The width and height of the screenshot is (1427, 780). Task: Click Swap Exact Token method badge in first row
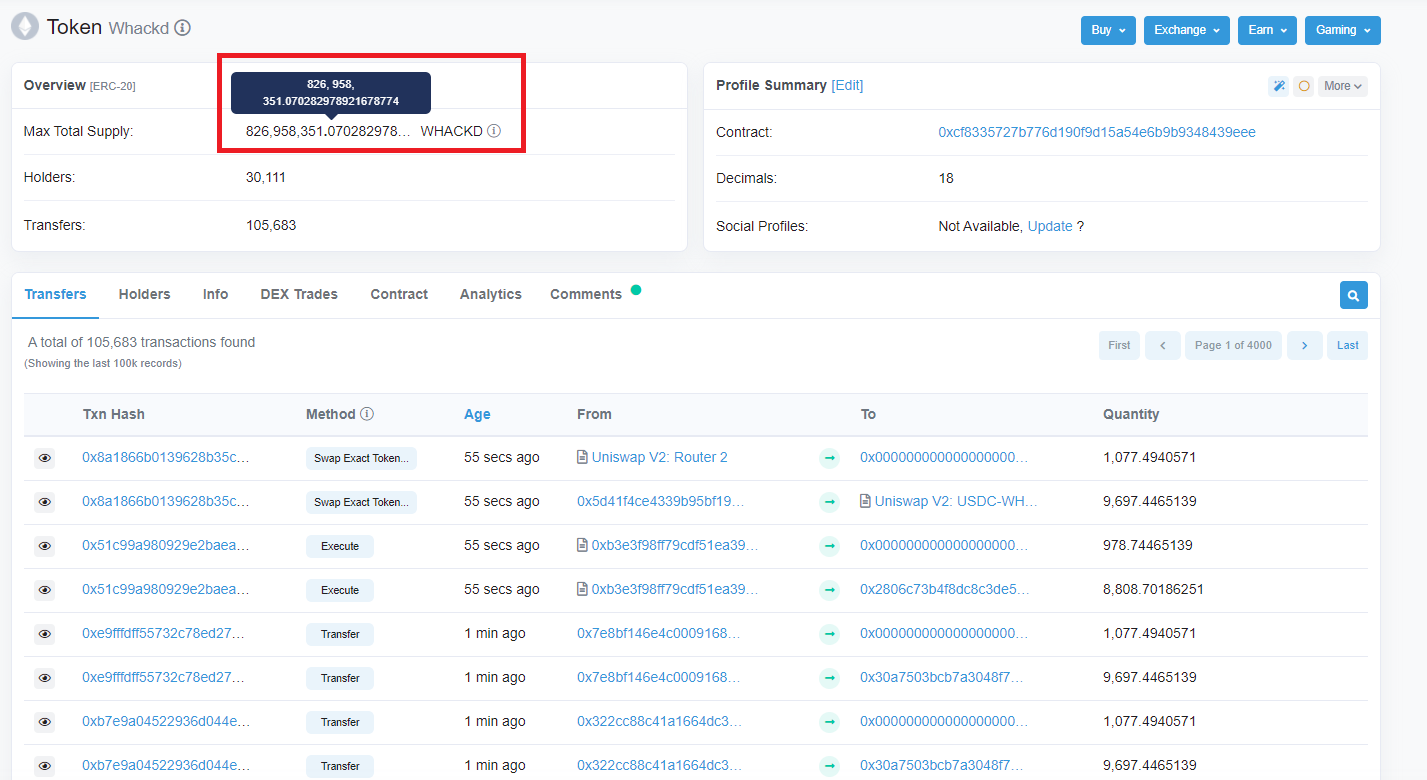[x=361, y=458]
